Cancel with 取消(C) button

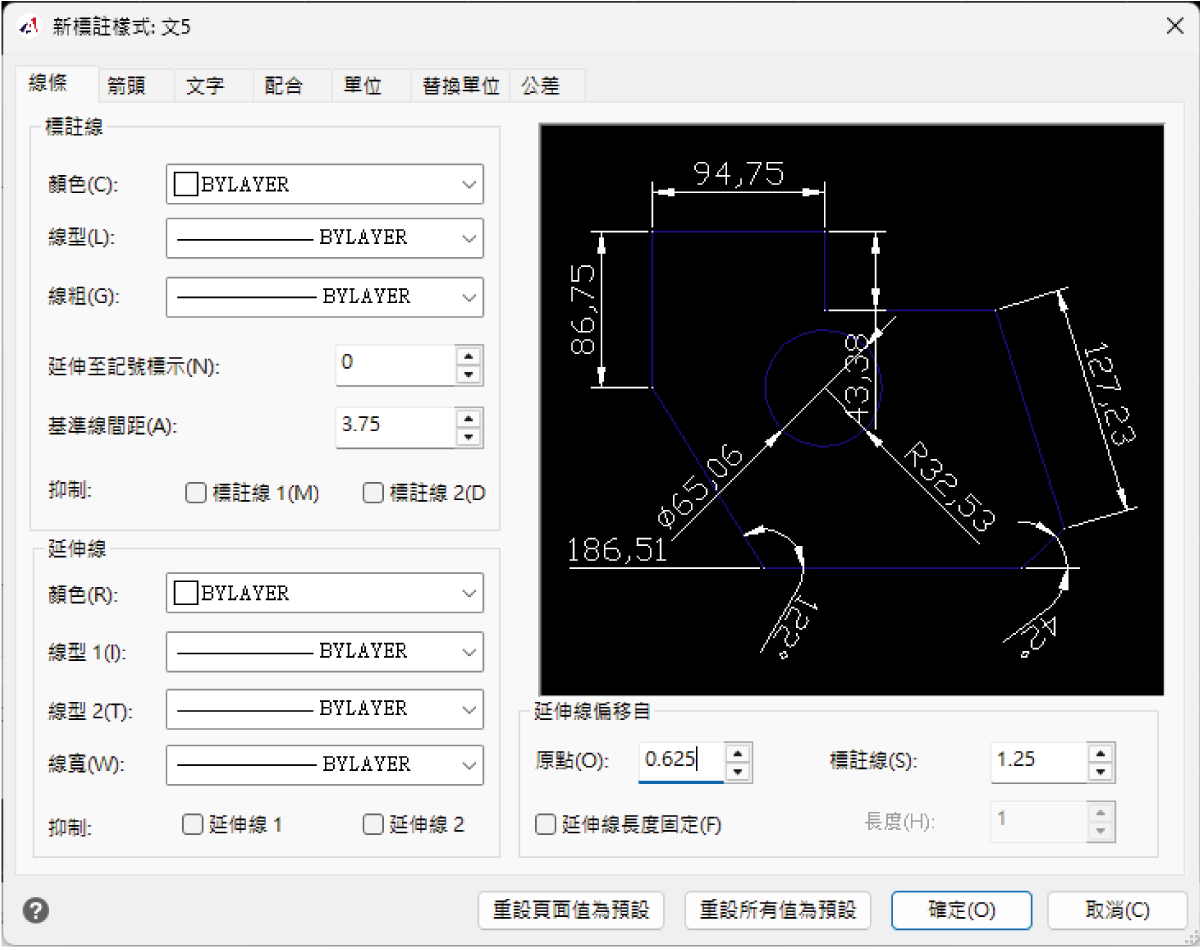pyautogui.click(x=1117, y=910)
